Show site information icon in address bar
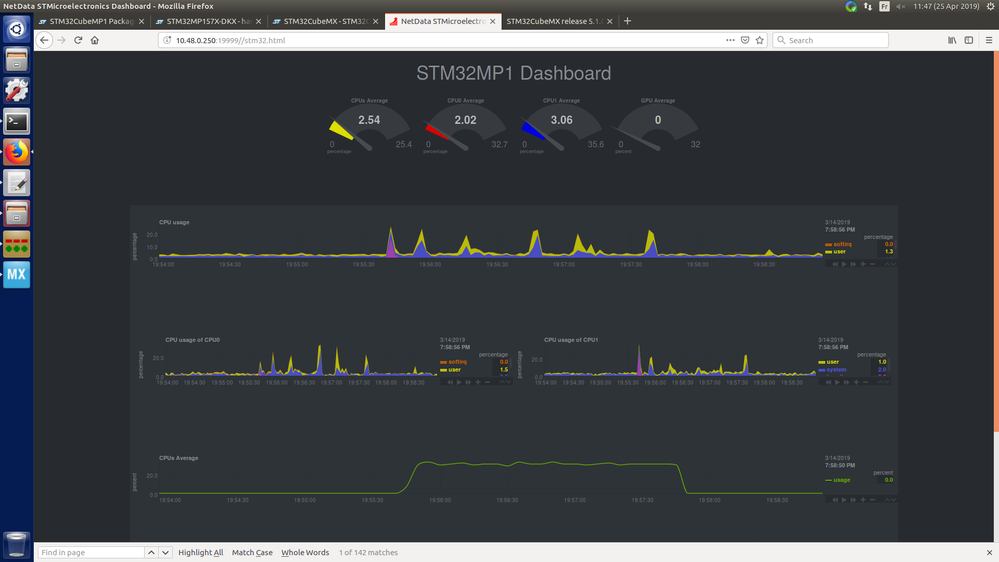Image resolution: width=999 pixels, height=562 pixels. point(167,40)
